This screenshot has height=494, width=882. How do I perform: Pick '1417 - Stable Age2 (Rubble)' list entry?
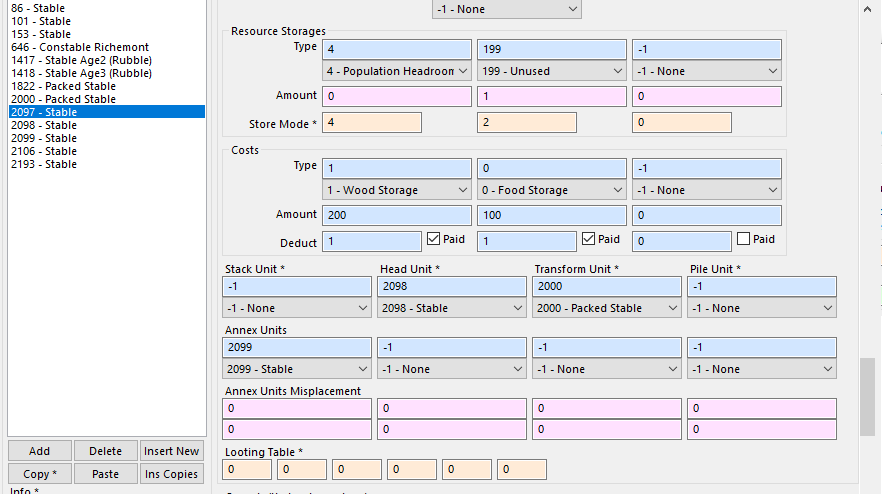coord(82,60)
